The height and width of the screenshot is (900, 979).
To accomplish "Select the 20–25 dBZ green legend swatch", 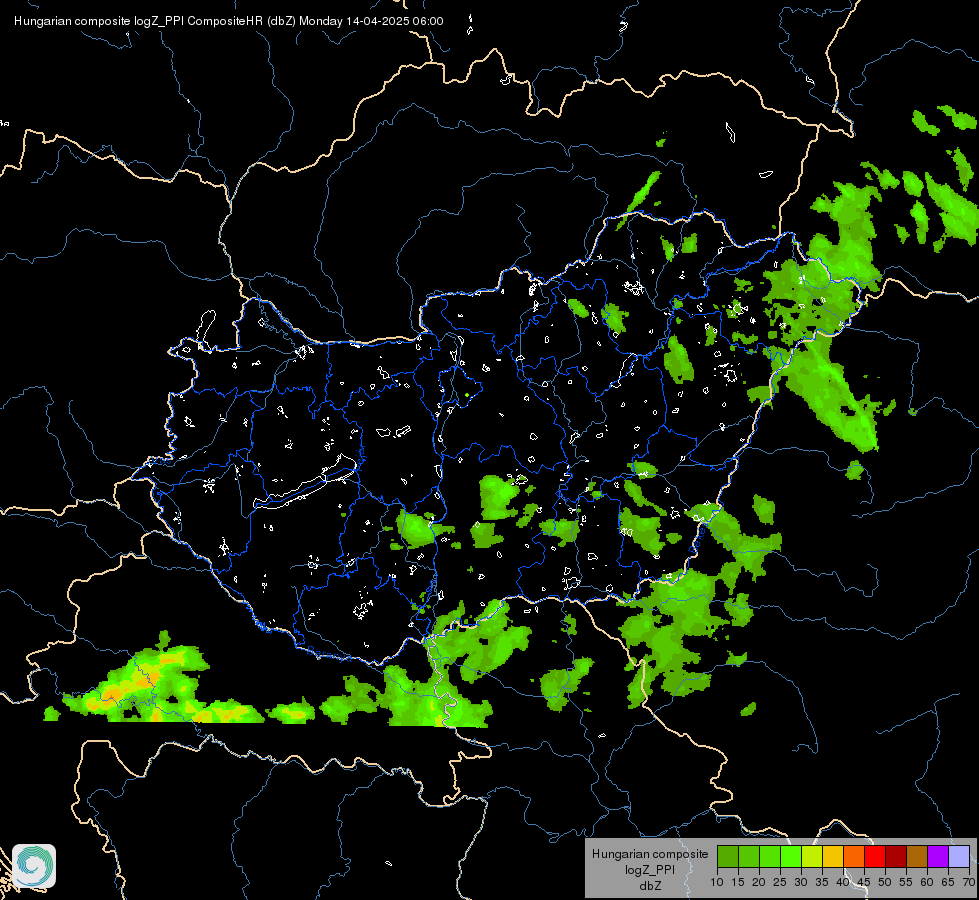I will 770,856.
